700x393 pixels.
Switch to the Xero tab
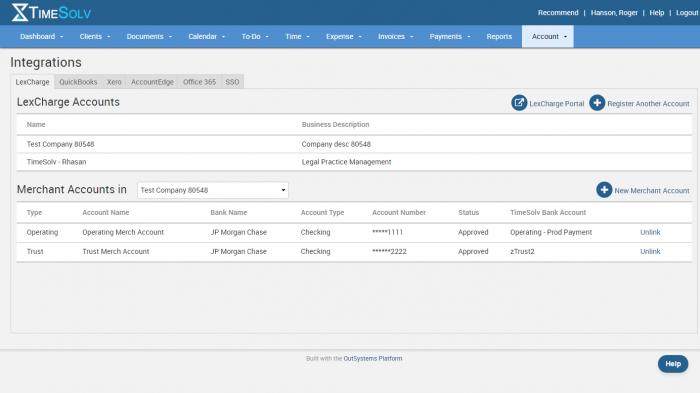point(114,82)
